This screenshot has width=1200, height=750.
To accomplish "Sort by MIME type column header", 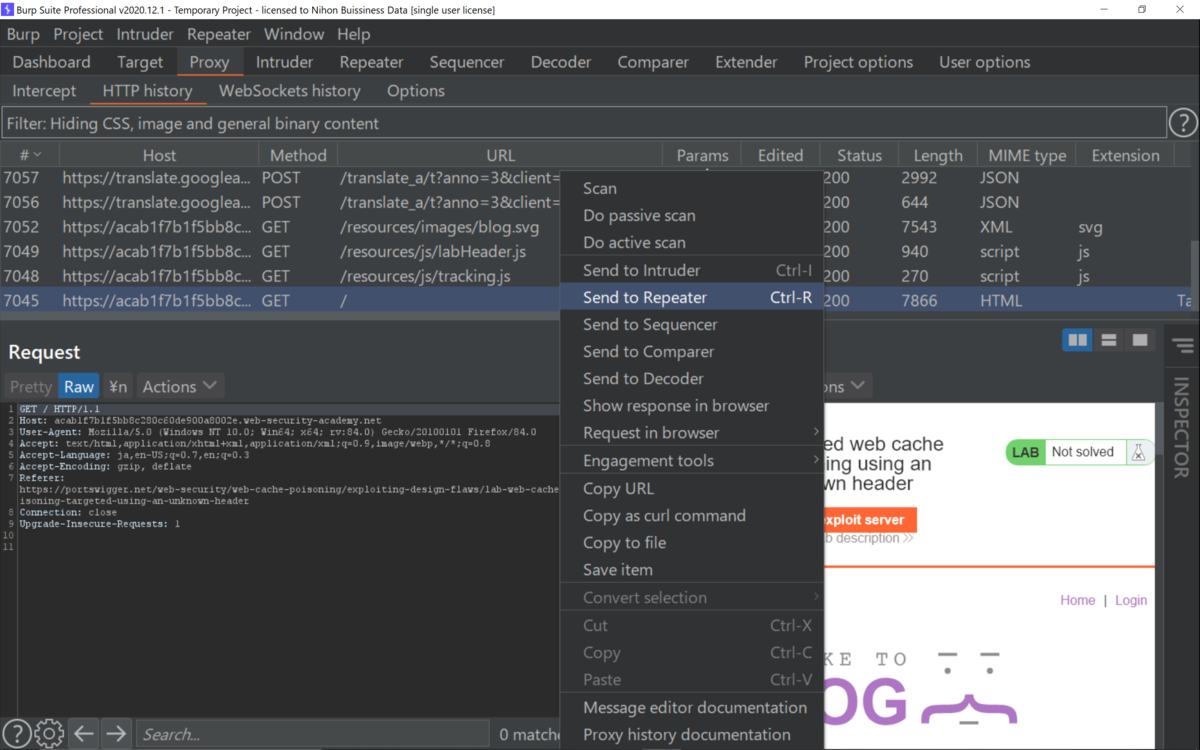I will point(1027,155).
